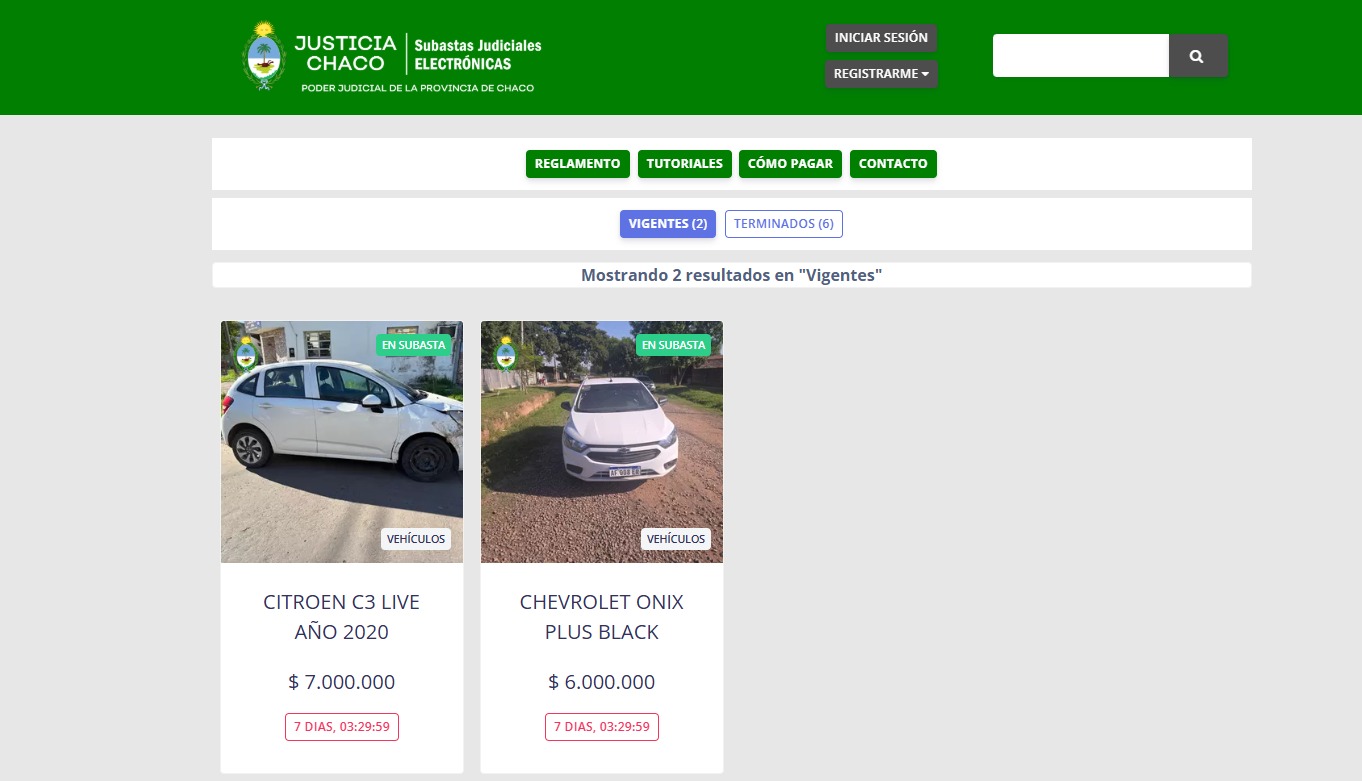Click the Chevrolet Onix auction photo

pos(601,441)
